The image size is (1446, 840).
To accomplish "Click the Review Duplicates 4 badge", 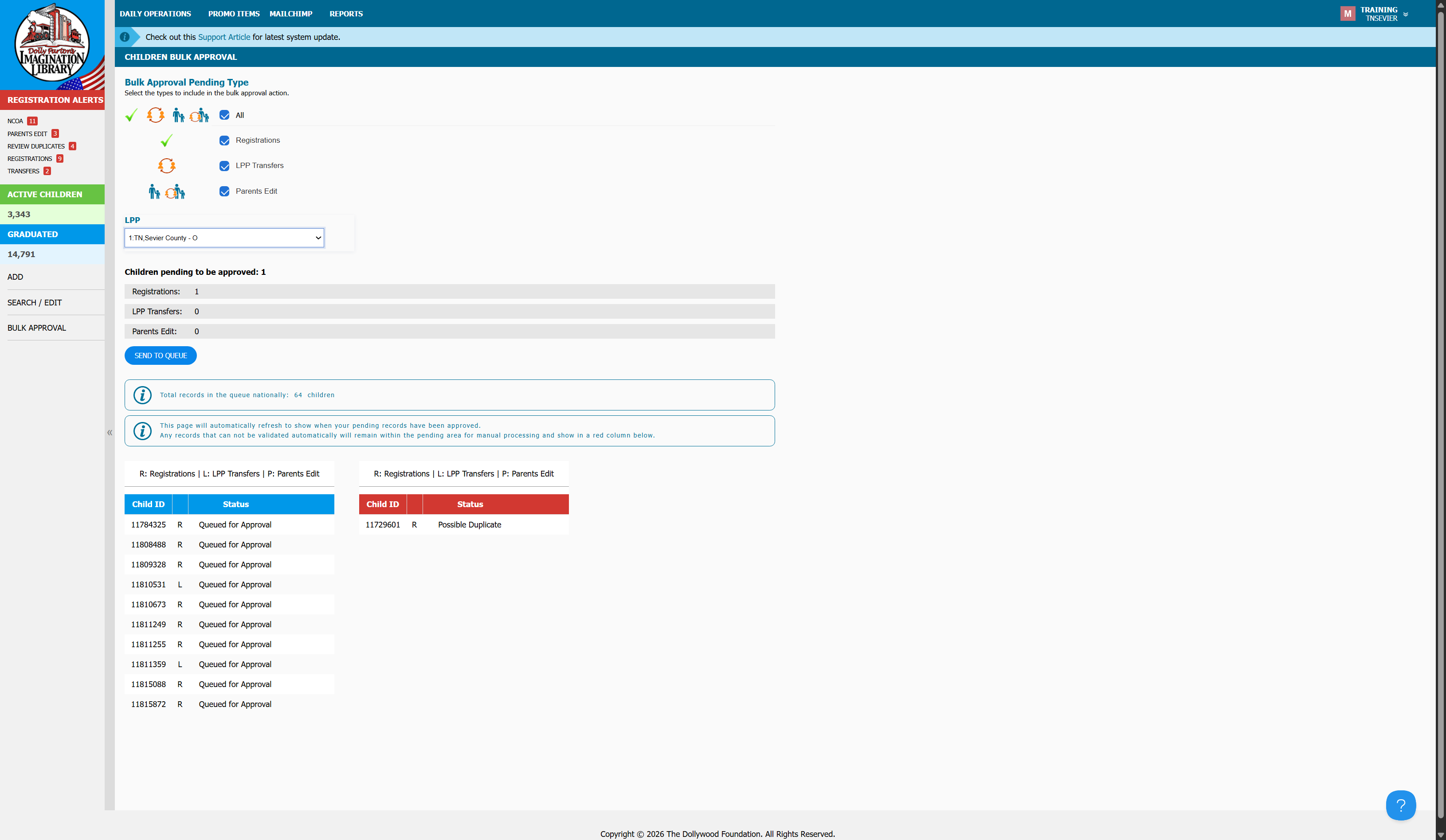I will click(72, 146).
